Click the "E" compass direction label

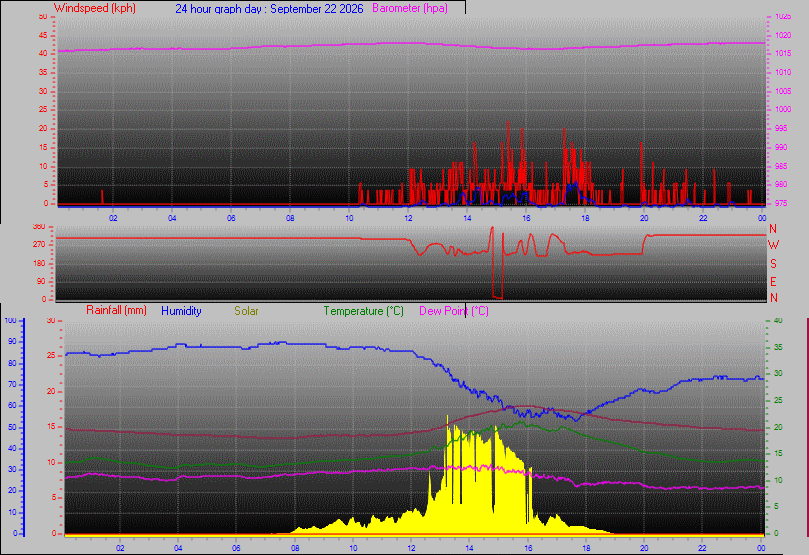coord(773,282)
